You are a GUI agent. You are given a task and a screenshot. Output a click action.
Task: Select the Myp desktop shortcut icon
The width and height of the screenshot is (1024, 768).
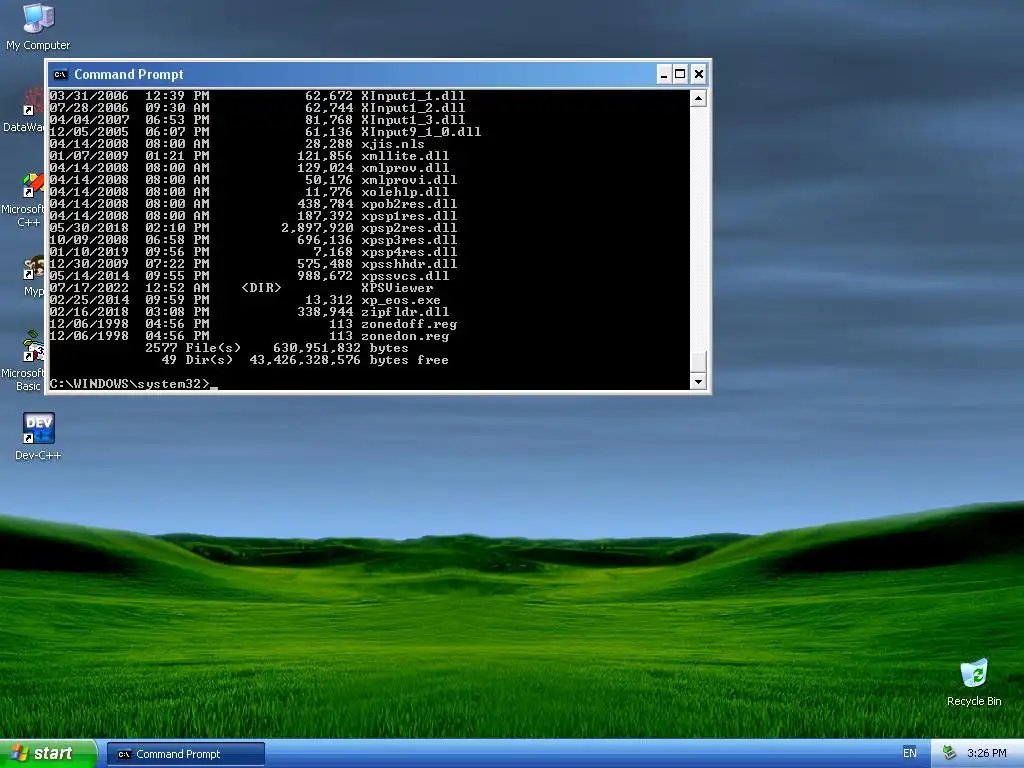click(33, 276)
